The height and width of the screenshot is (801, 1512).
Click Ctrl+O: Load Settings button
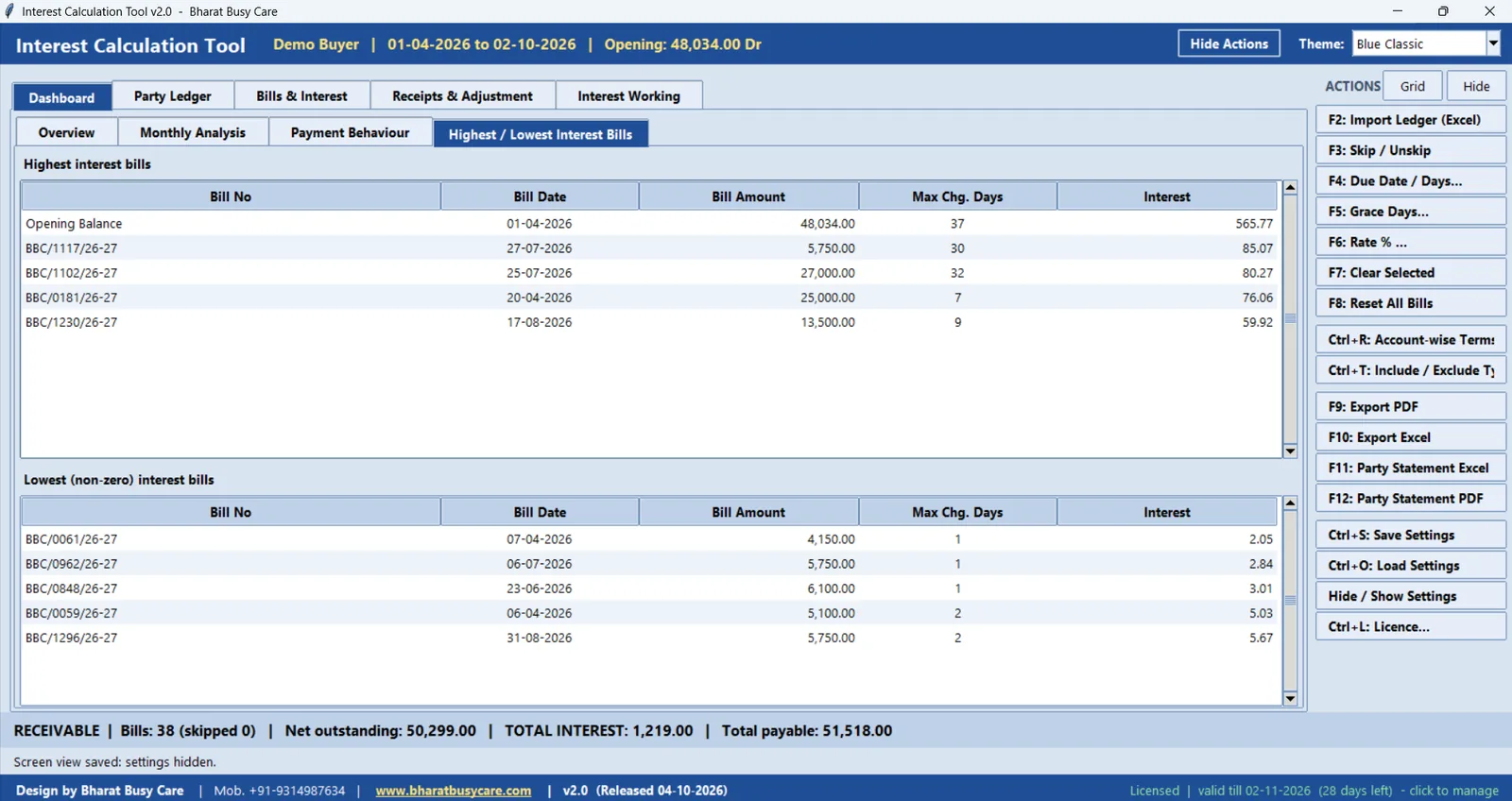coord(1411,566)
